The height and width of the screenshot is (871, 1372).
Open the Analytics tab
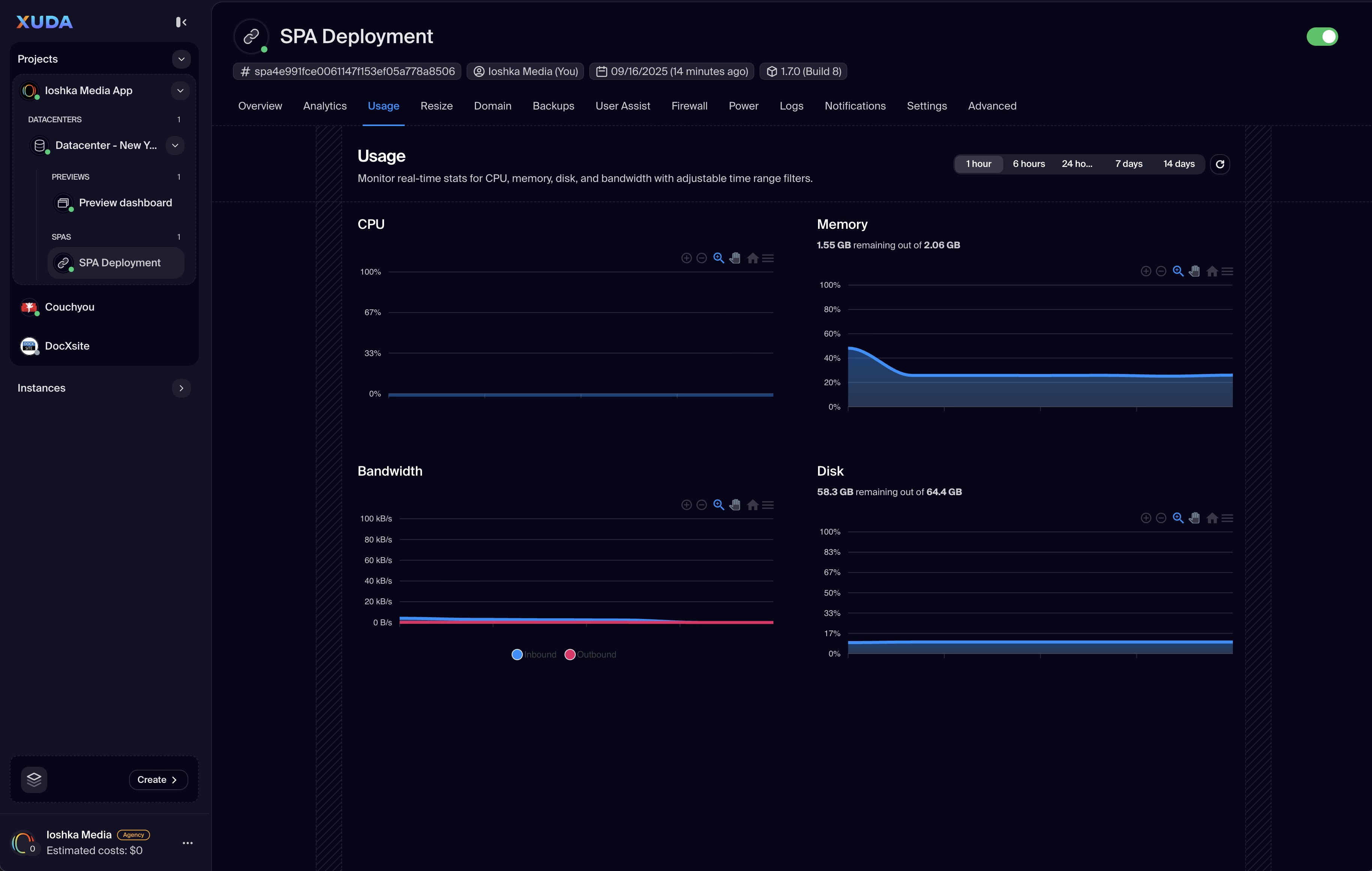tap(324, 106)
